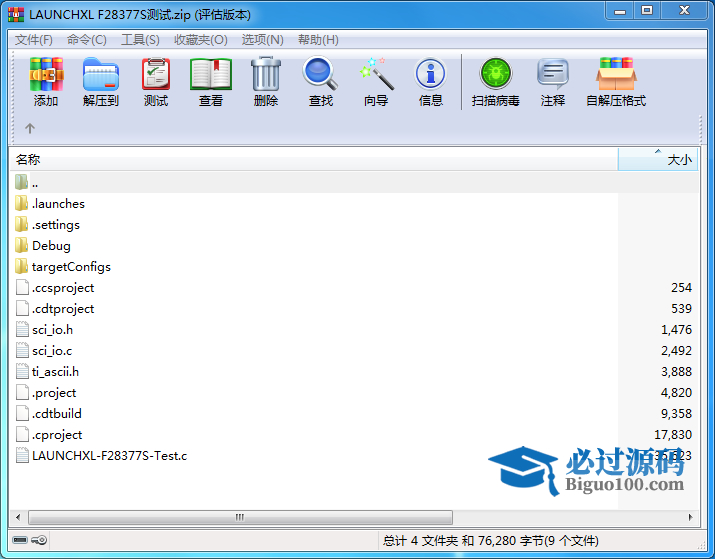This screenshot has height=559, width=715.
Task: Sort by Name (名称) column header
Action: pos(314,160)
